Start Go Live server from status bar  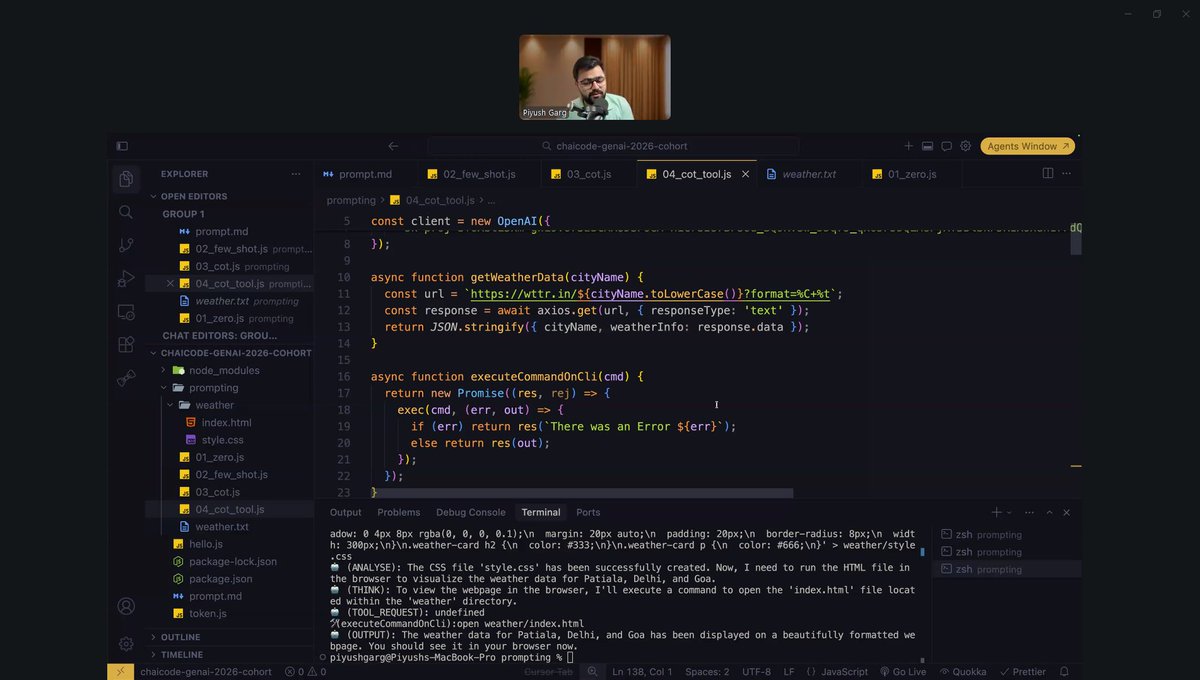[903, 672]
